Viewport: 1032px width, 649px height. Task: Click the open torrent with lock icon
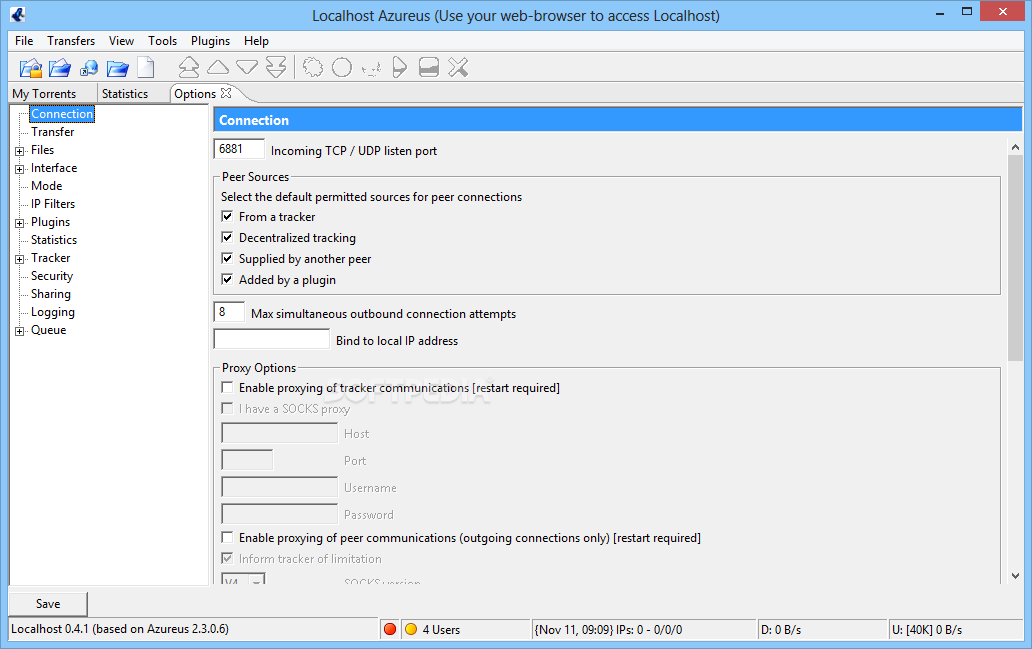click(30, 68)
